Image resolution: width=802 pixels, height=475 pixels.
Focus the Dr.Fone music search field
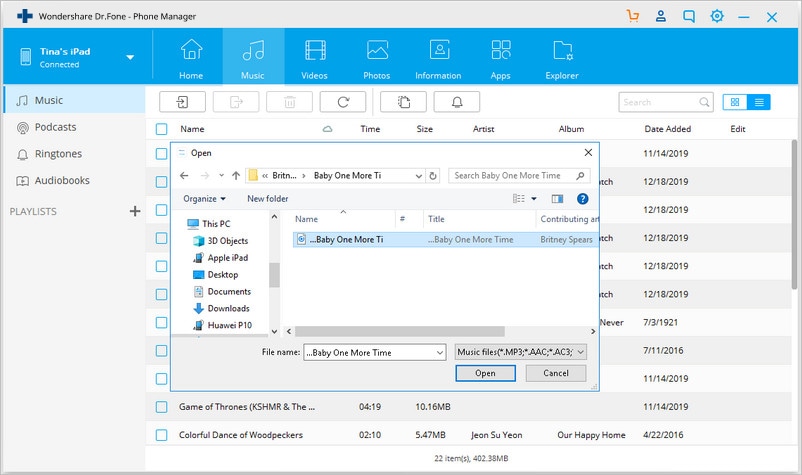[659, 102]
